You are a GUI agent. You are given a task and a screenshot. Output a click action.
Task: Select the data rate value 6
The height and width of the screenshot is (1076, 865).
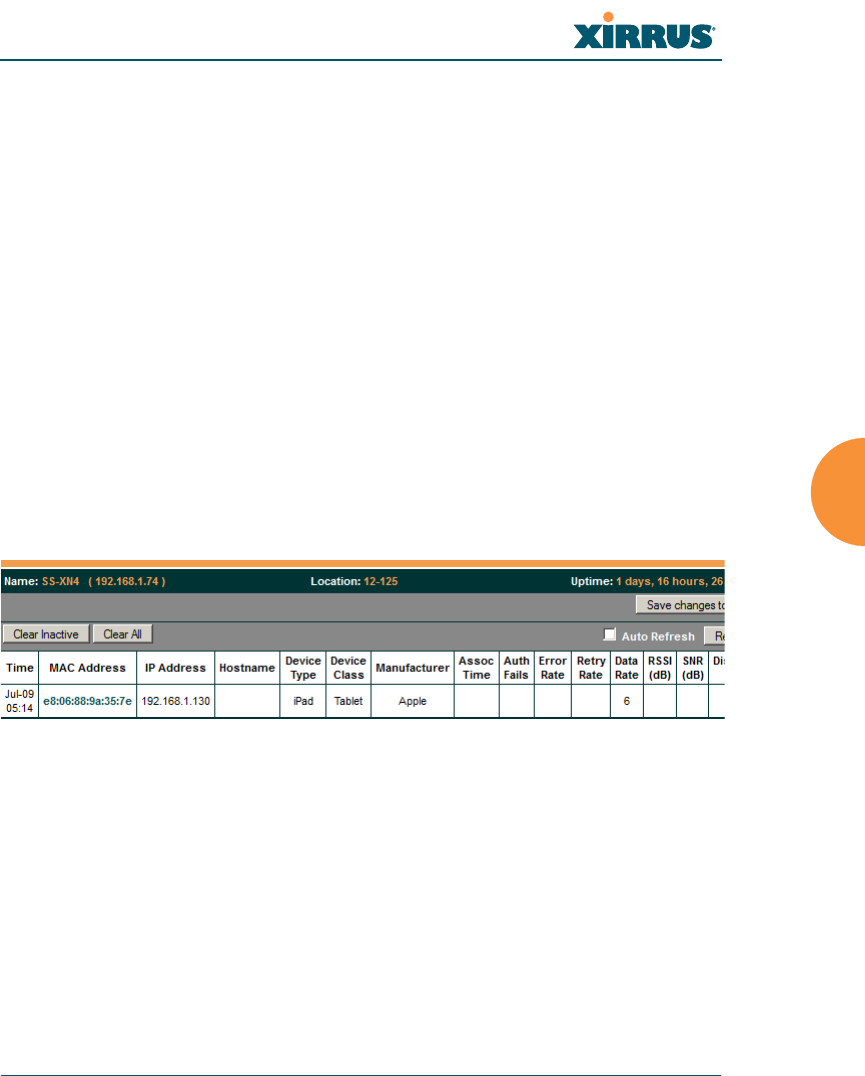click(x=626, y=701)
